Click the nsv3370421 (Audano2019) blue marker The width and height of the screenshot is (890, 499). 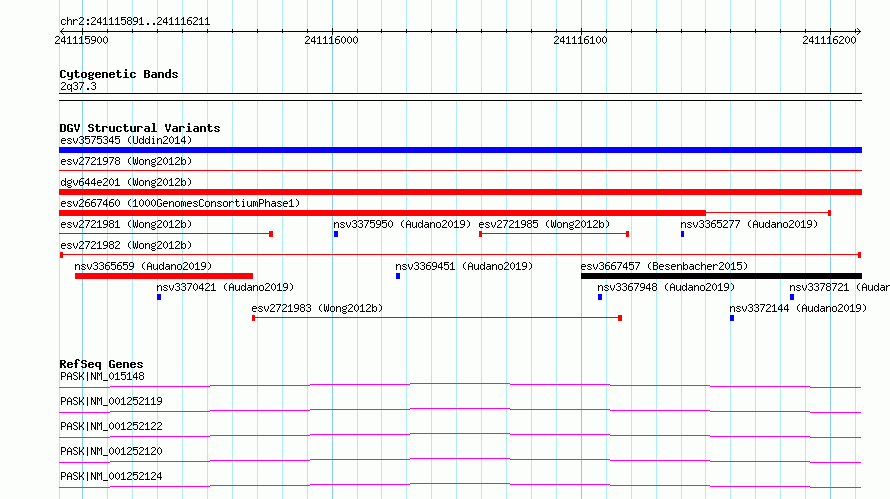coord(159,297)
